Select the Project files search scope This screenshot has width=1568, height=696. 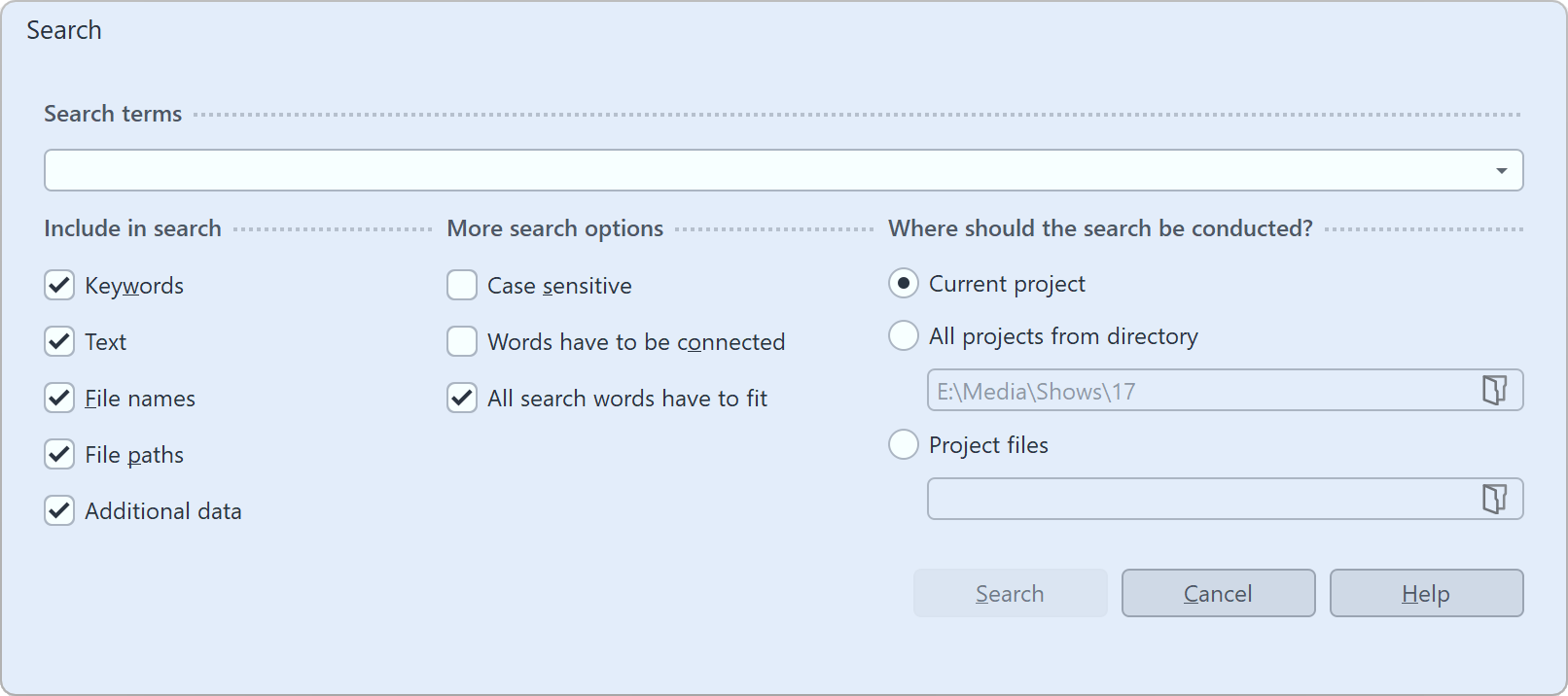[x=903, y=444]
